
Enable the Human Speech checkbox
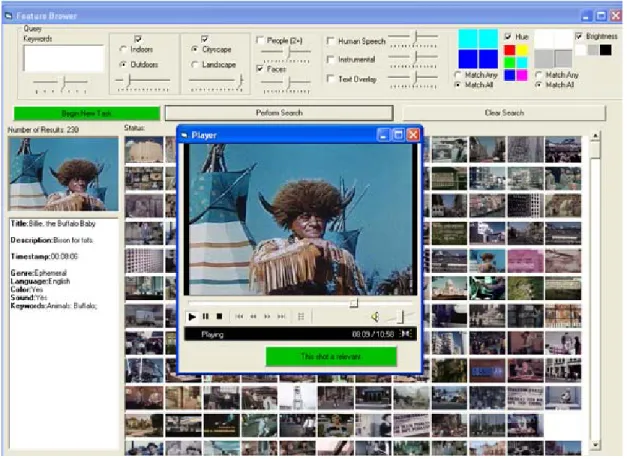coord(331,41)
